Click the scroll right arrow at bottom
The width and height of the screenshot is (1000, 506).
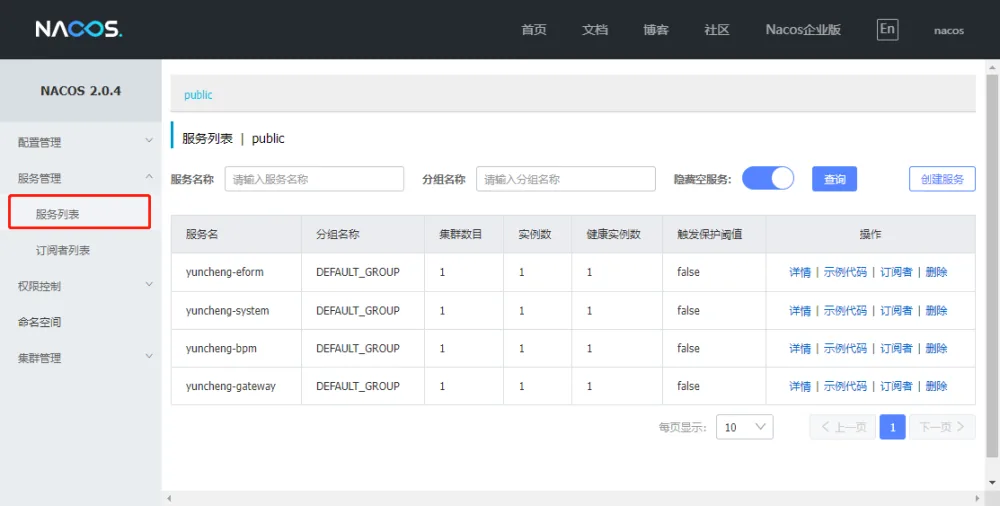[x=978, y=498]
